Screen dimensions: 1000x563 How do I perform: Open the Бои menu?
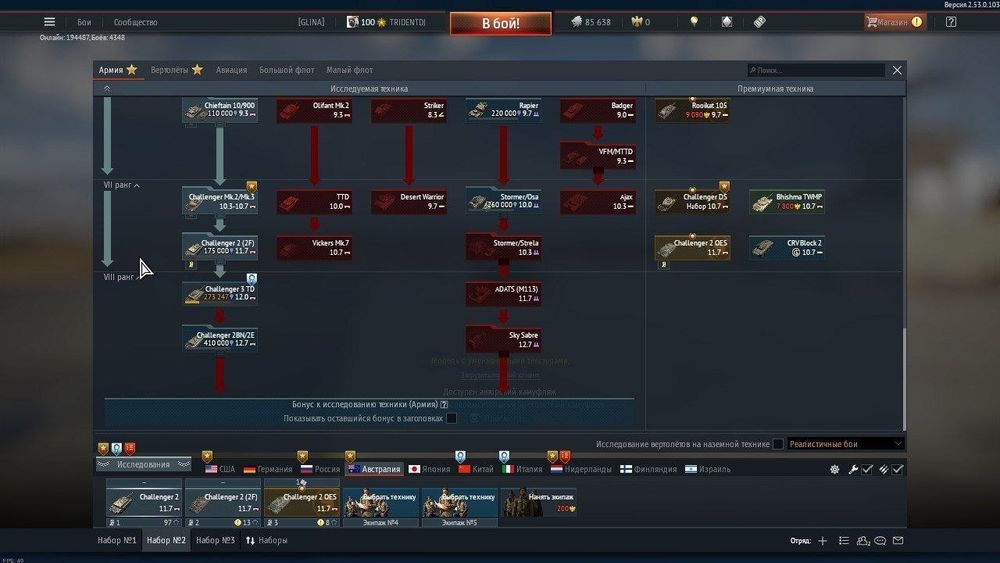coord(84,22)
